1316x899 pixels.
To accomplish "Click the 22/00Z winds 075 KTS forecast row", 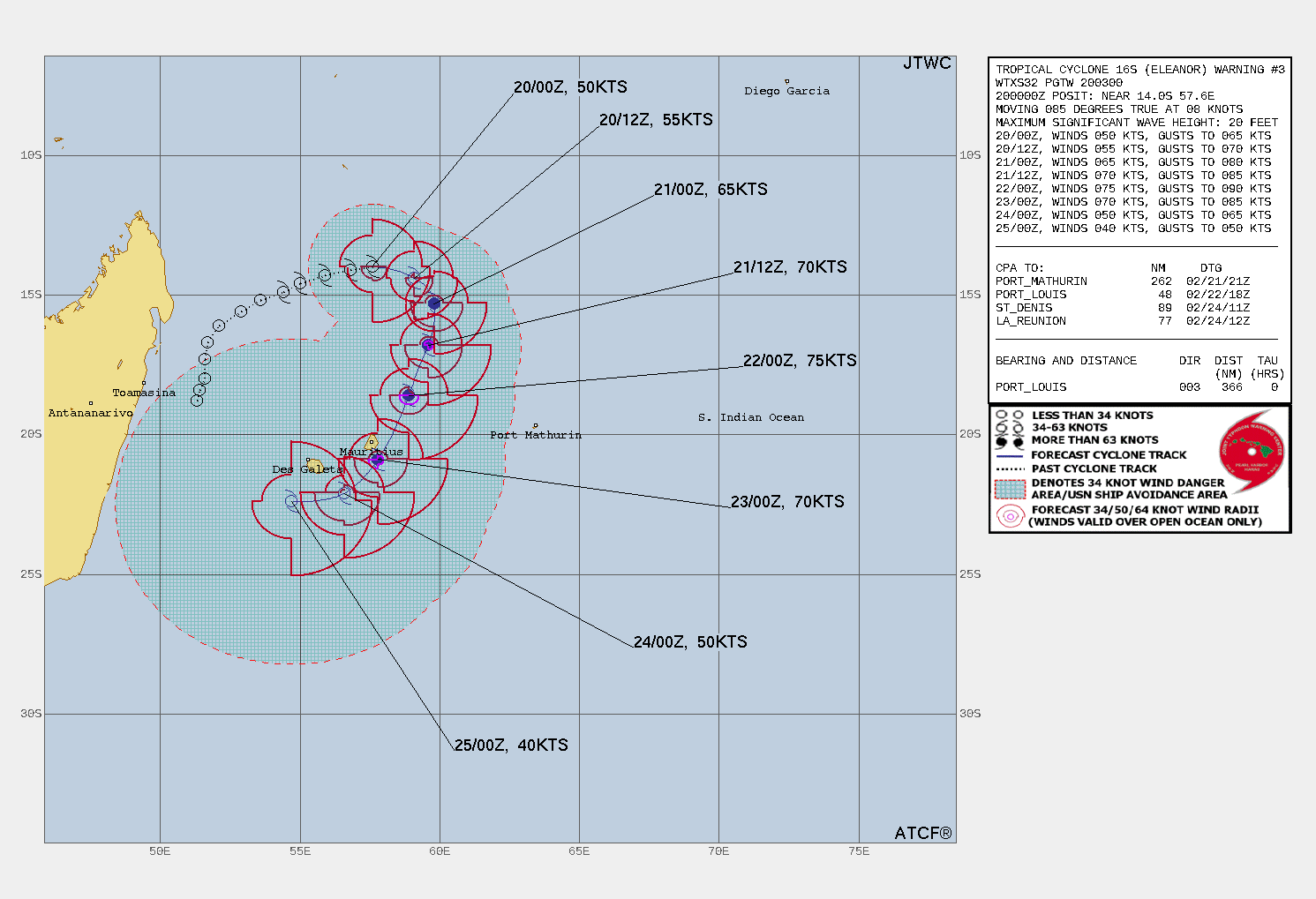I will click(1133, 189).
